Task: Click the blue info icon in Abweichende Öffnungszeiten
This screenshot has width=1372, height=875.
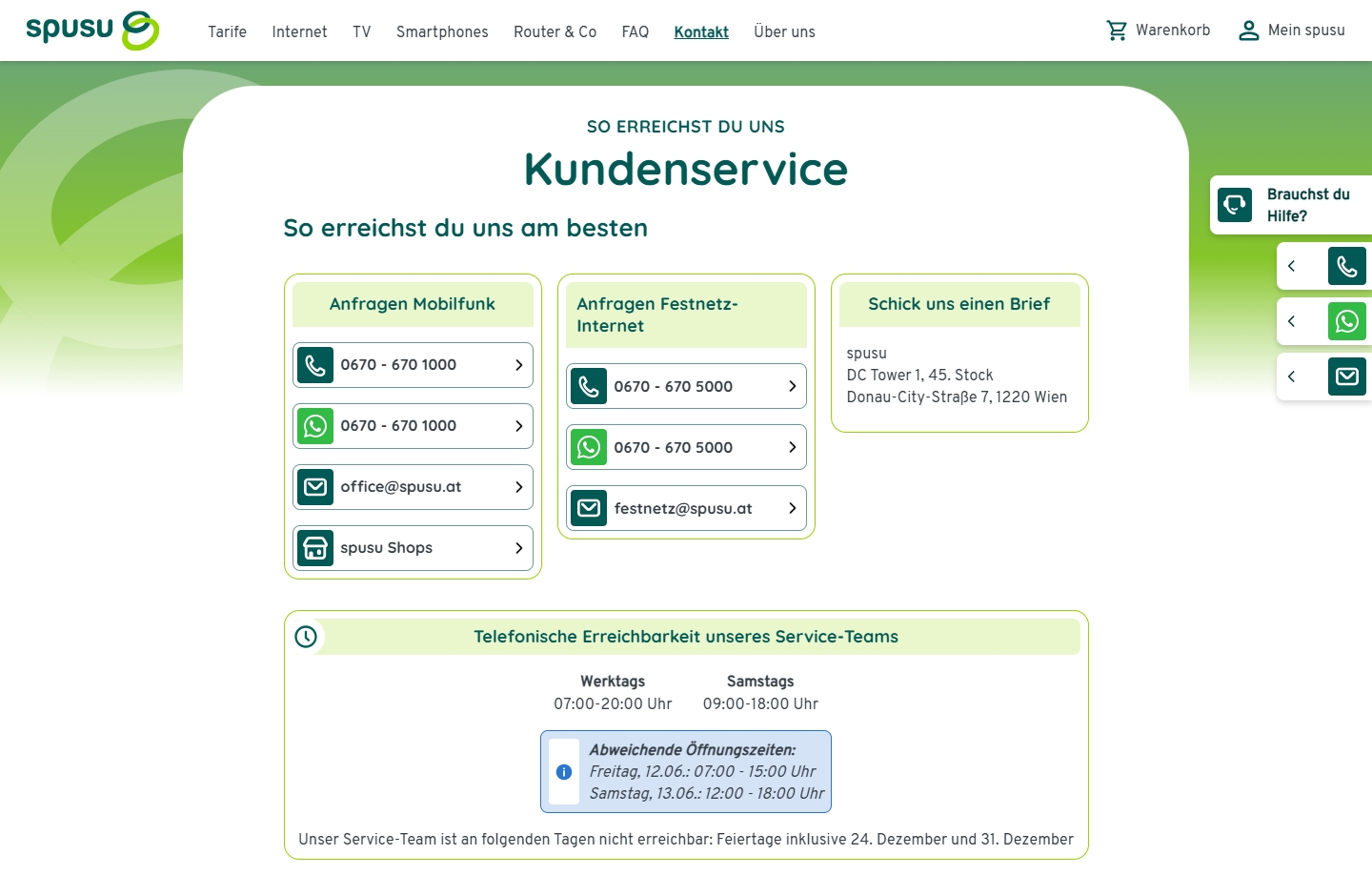Action: 564,772
